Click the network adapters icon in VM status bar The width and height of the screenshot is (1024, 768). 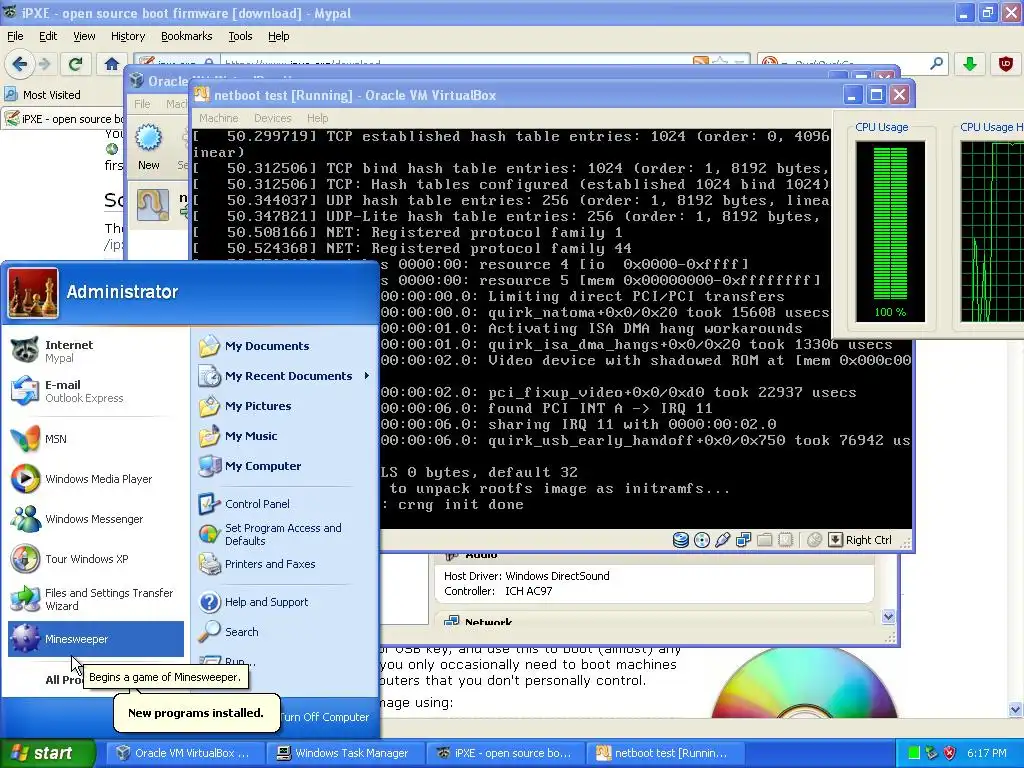(x=743, y=540)
